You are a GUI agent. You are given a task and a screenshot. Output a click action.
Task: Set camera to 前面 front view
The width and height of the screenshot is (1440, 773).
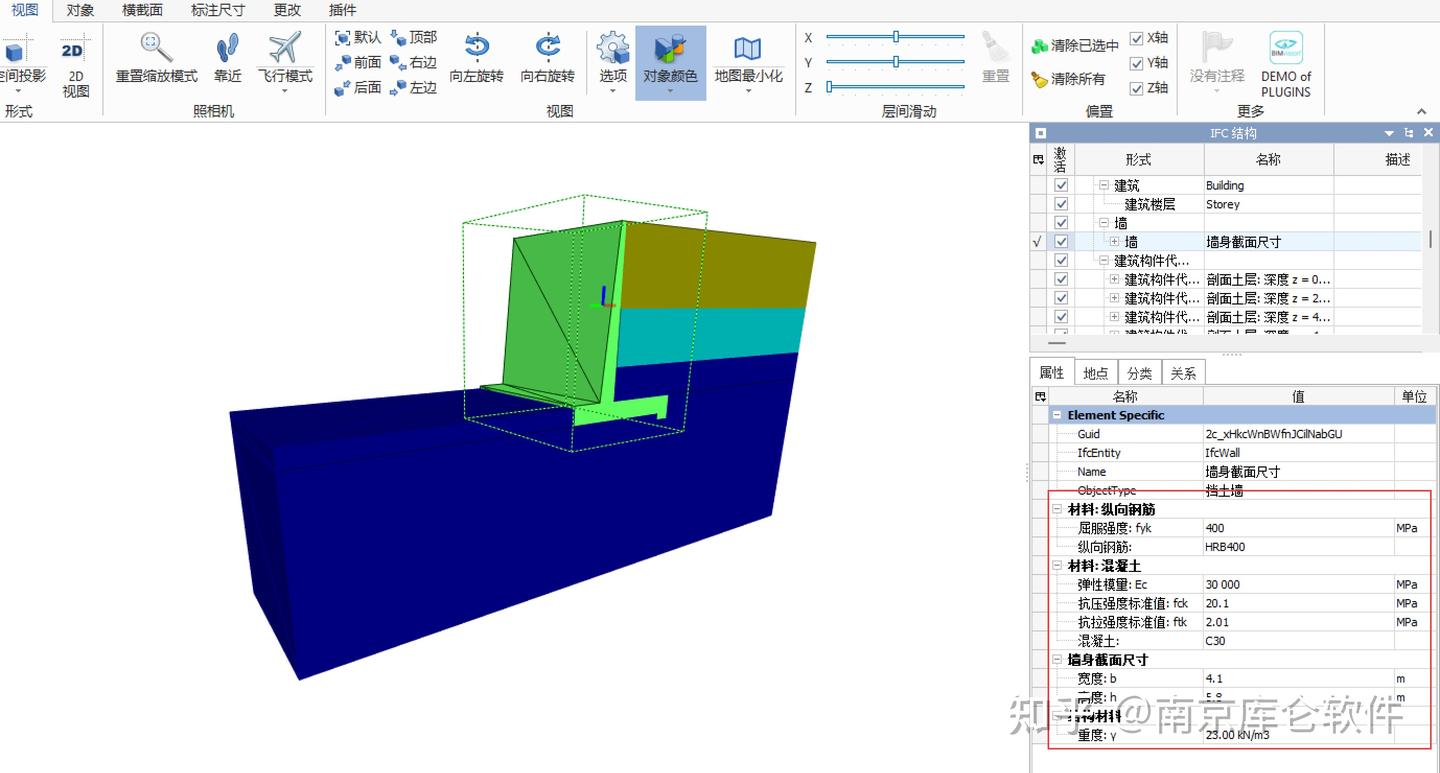coord(358,62)
